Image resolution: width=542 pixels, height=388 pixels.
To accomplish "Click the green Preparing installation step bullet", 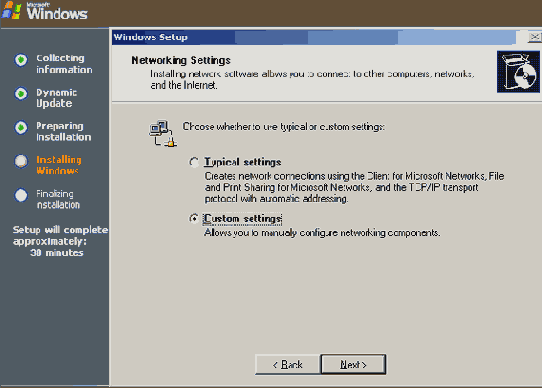I will pos(21,127).
